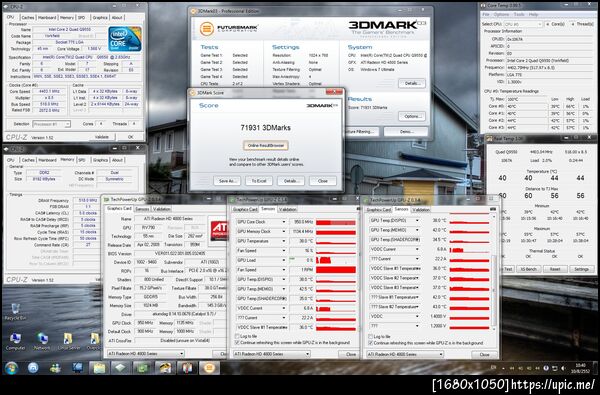Enable Log to file in the GPU-Z window with GPU Core Clock
This screenshot has width=600, height=395.
point(237,336)
